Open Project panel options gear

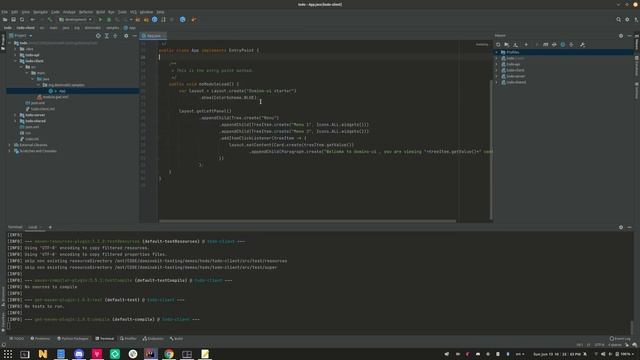tap(126, 36)
